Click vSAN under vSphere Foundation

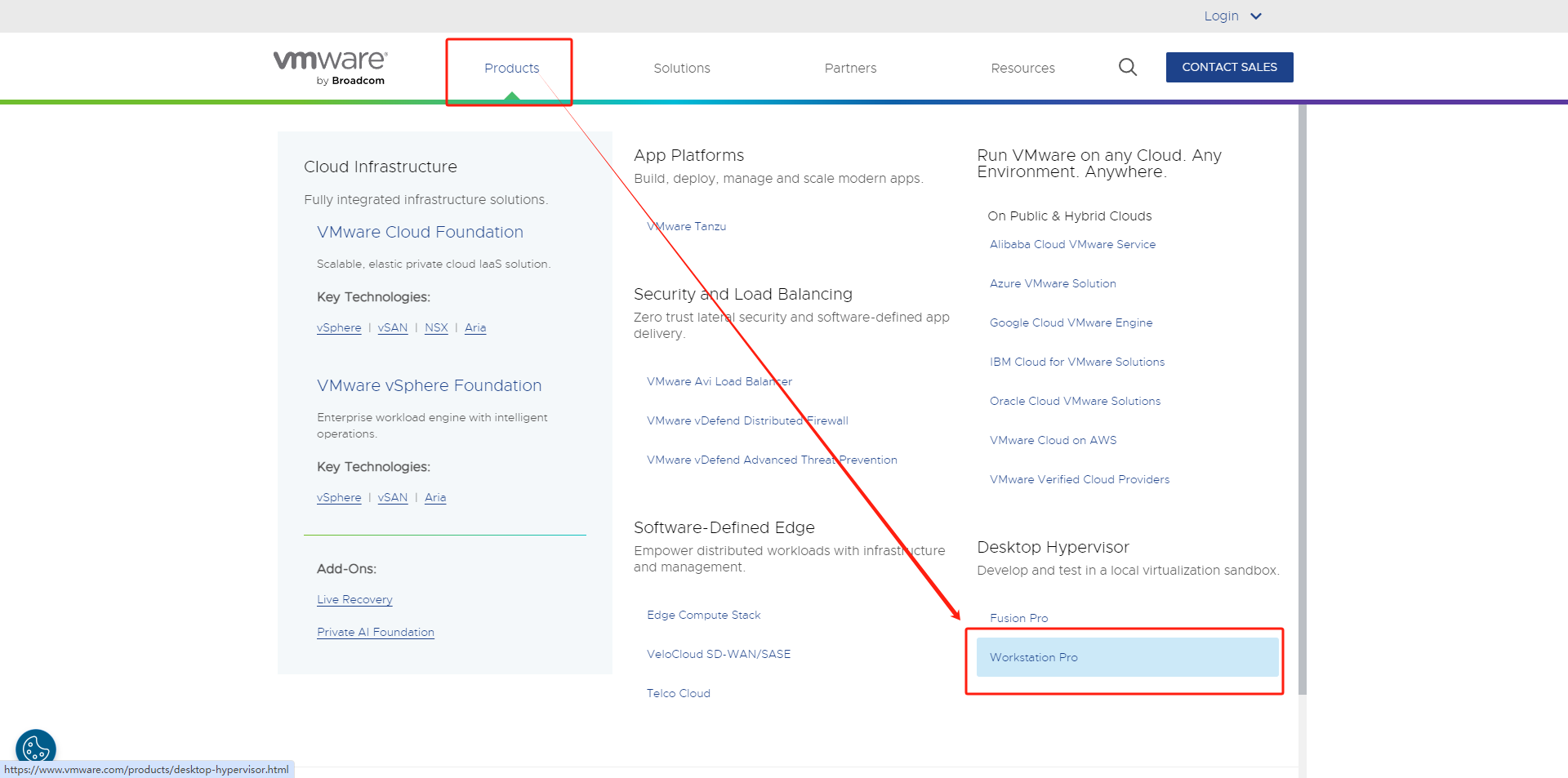393,497
